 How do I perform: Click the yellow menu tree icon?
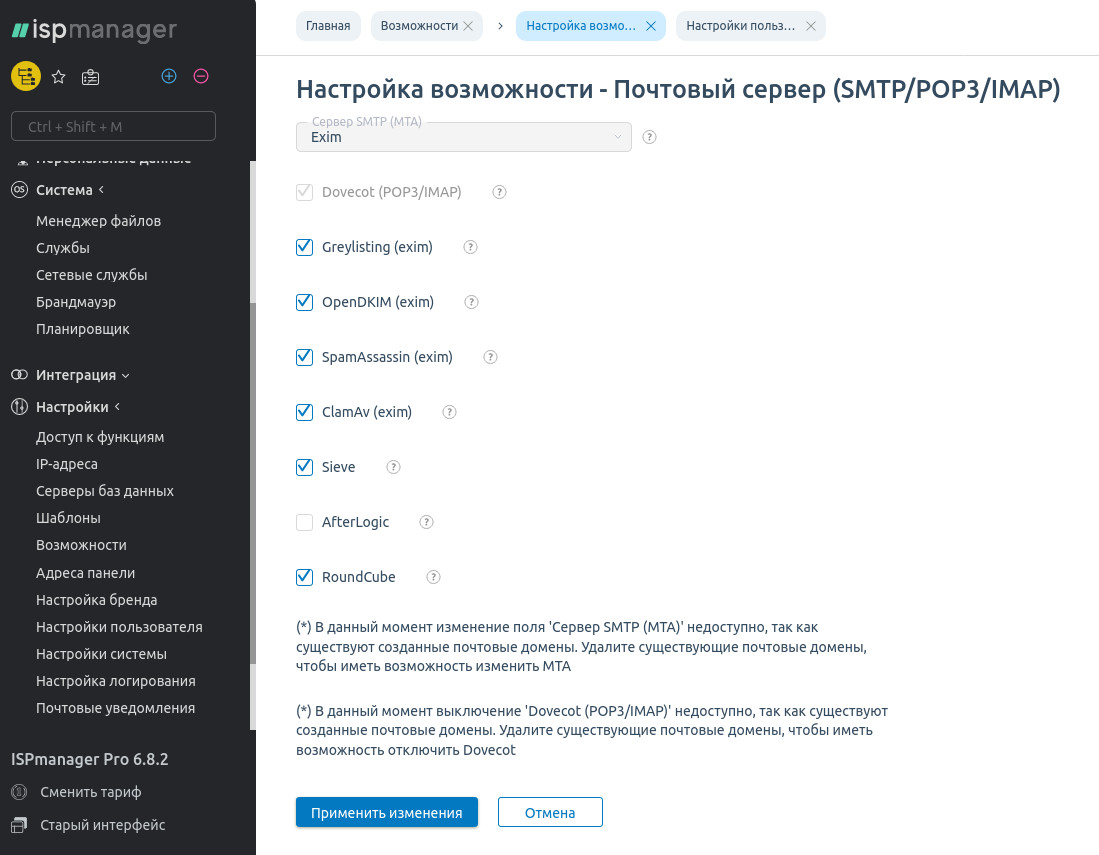pos(25,76)
